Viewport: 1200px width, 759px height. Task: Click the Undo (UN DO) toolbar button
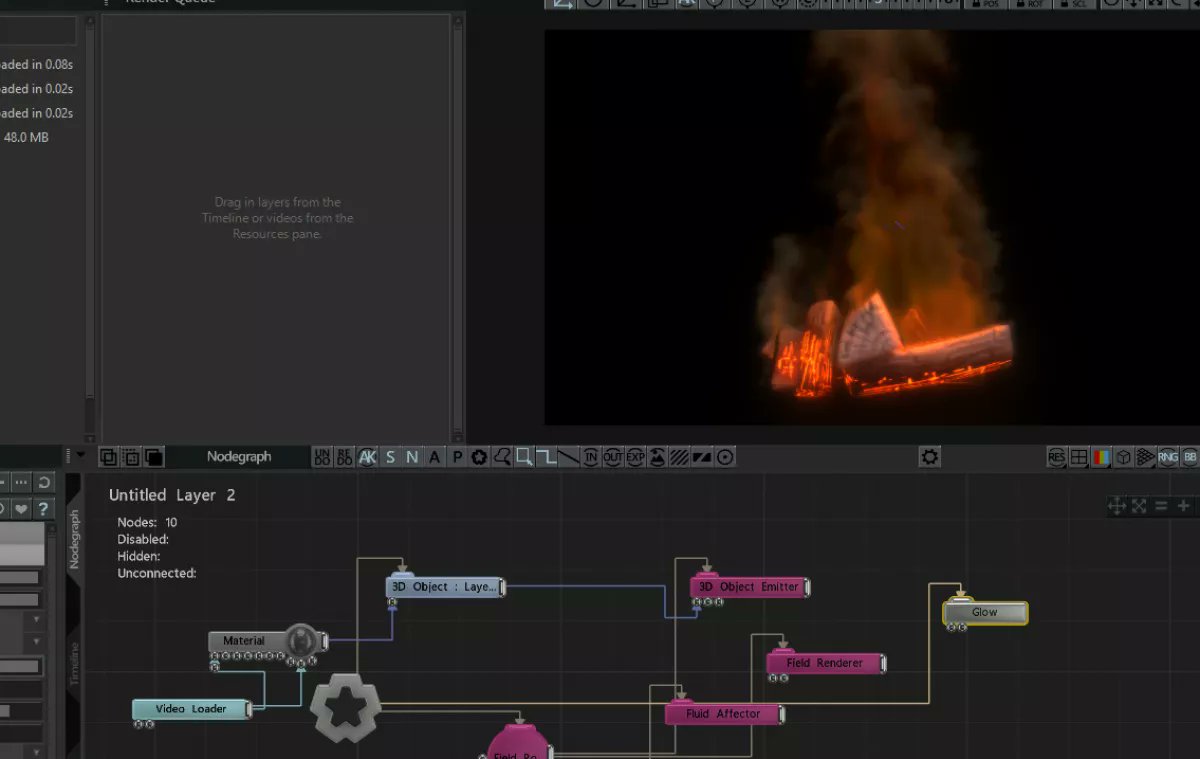tap(322, 457)
